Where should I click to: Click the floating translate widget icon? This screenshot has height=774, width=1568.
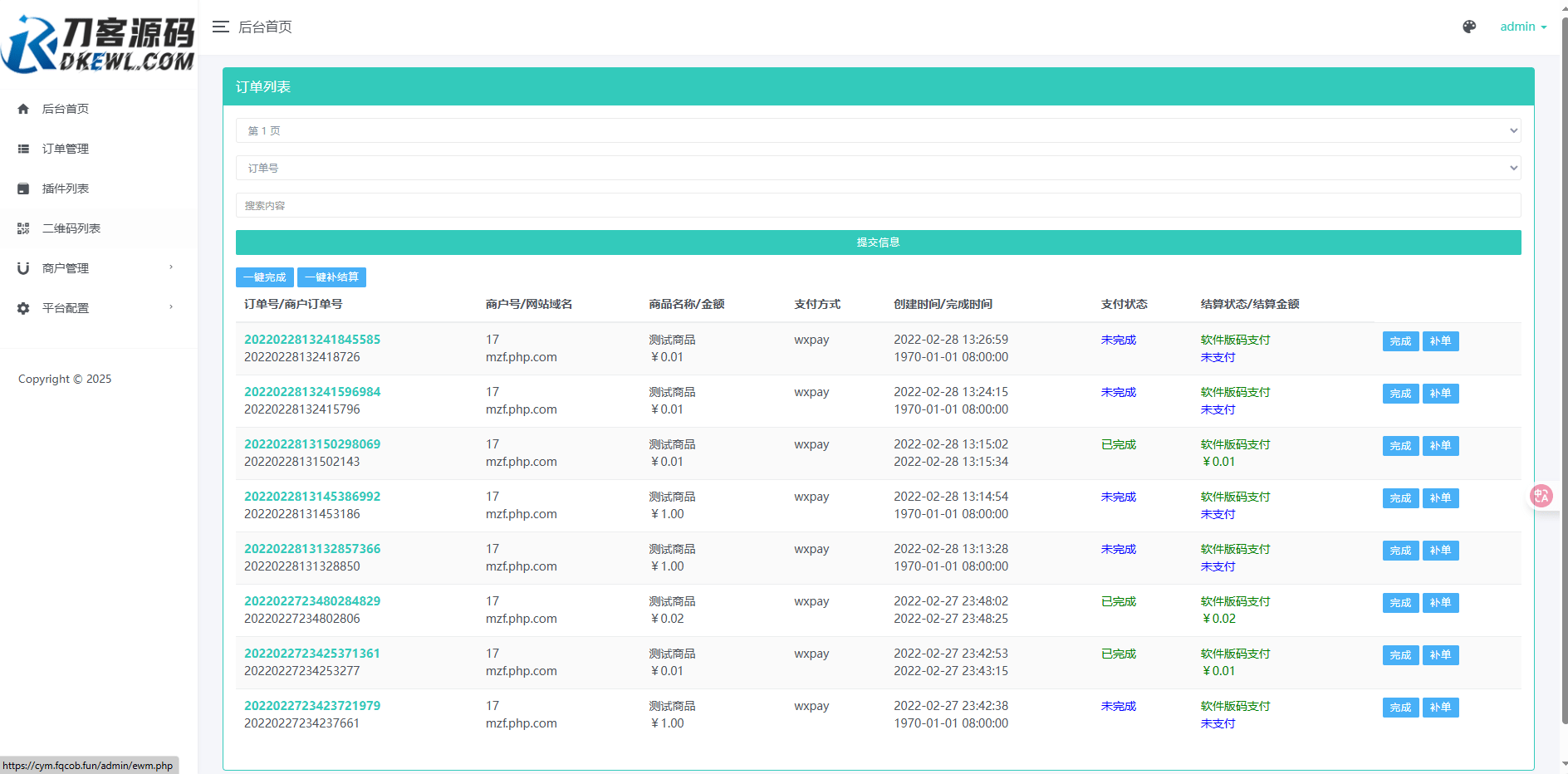(x=1541, y=496)
